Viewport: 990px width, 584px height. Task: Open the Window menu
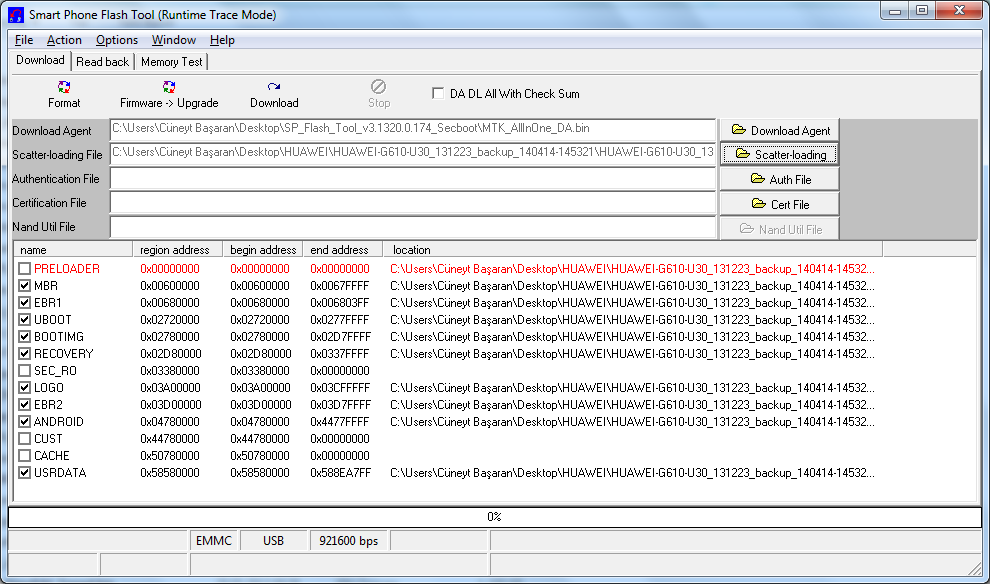[x=174, y=40]
